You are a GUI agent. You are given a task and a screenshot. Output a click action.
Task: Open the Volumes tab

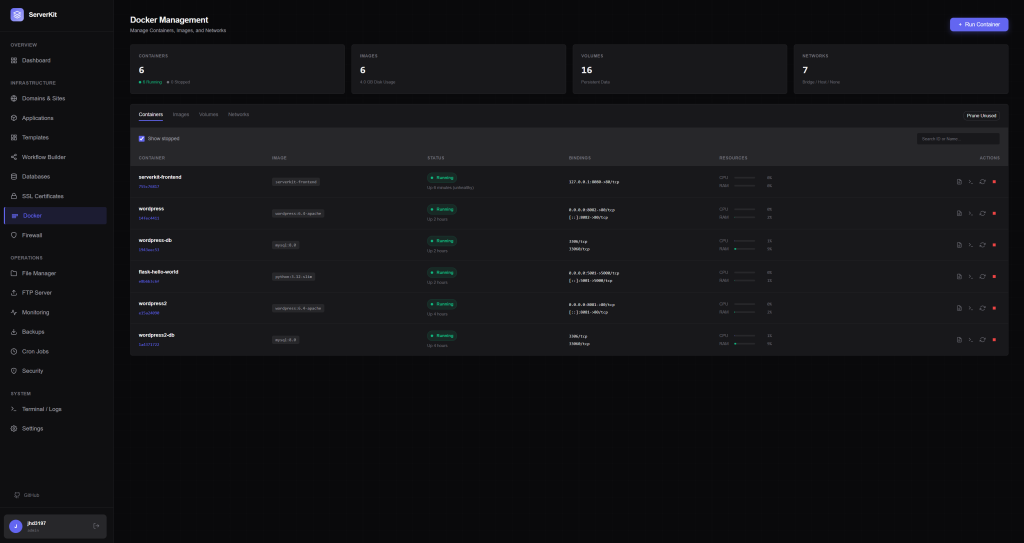[x=208, y=115]
